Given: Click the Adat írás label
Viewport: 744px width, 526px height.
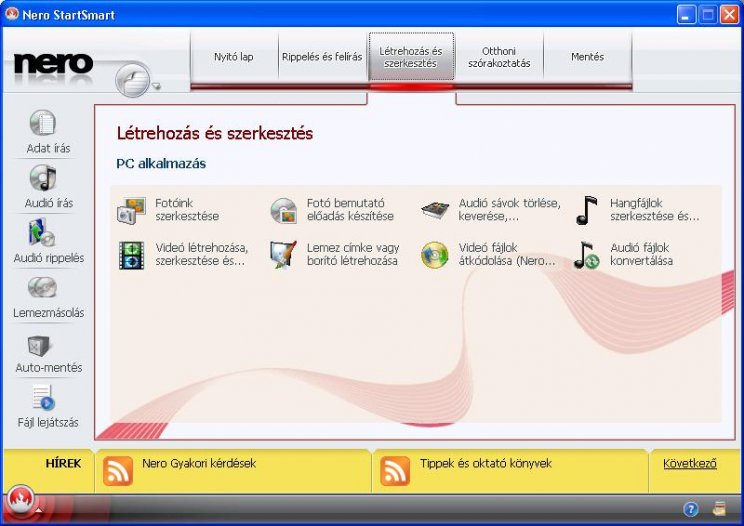Looking at the screenshot, I should point(48,148).
